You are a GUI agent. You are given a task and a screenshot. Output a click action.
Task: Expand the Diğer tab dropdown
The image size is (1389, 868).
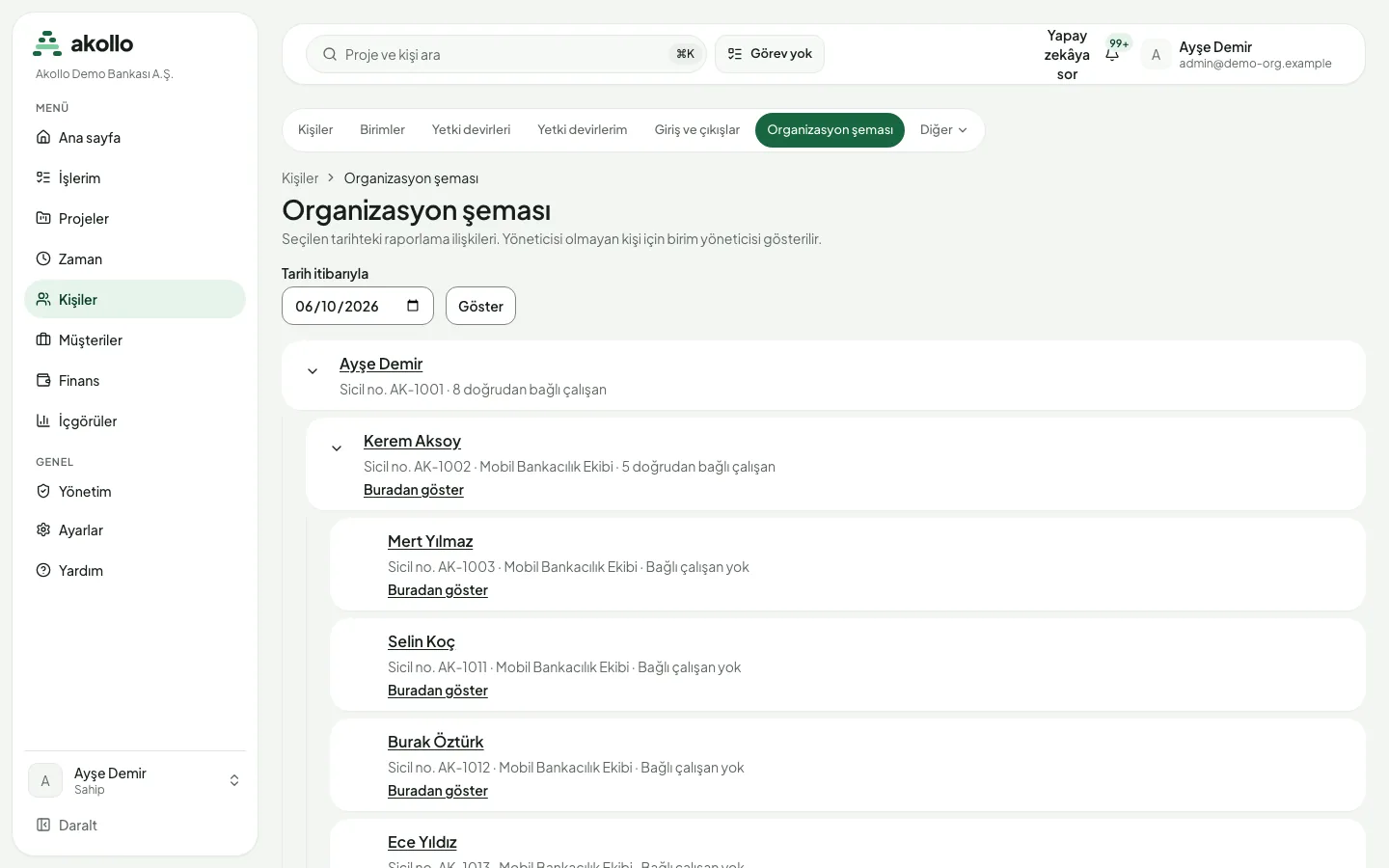click(943, 129)
